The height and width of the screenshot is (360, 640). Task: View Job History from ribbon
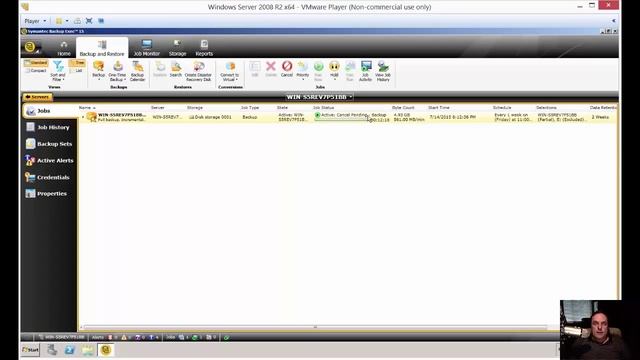[383, 71]
